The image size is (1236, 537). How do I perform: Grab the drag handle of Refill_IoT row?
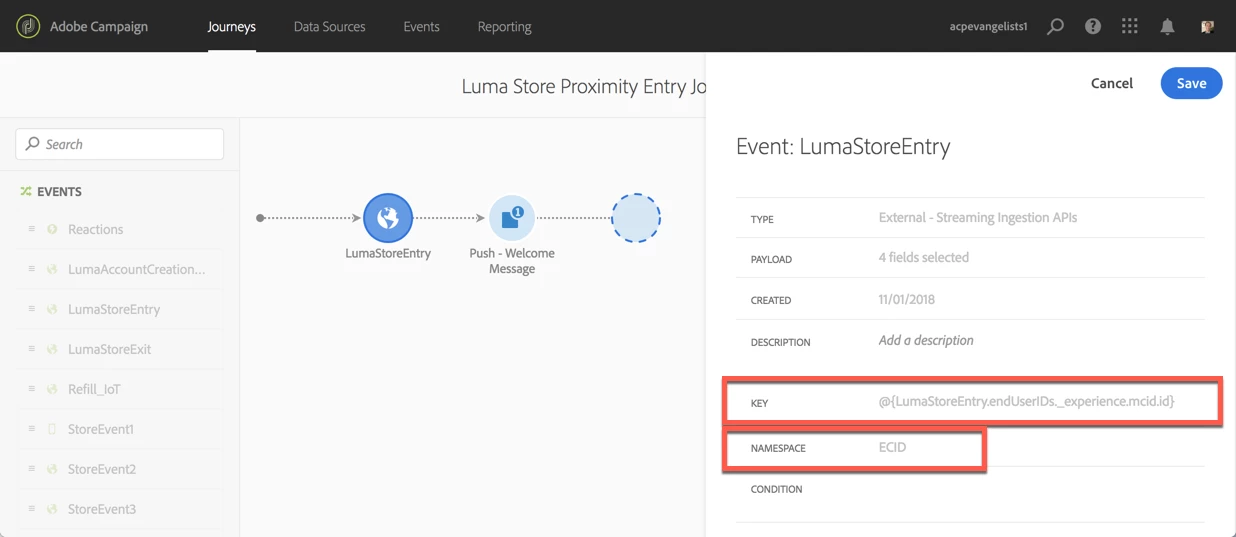point(32,389)
